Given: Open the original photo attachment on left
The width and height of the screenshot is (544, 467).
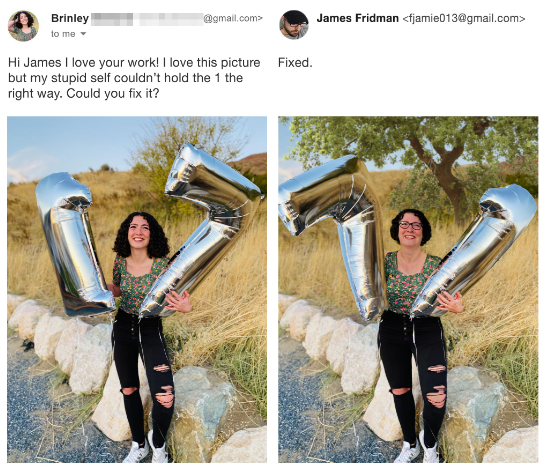Looking at the screenshot, I should [137, 289].
